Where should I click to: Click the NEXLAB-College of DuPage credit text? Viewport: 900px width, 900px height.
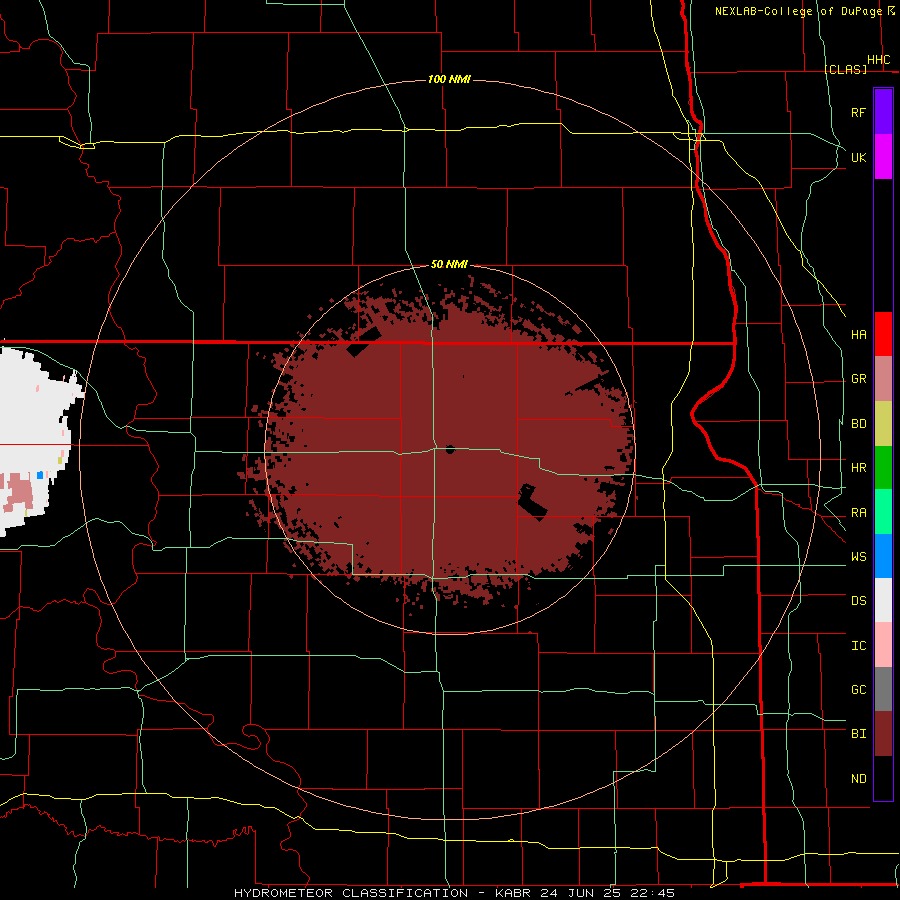click(x=798, y=11)
